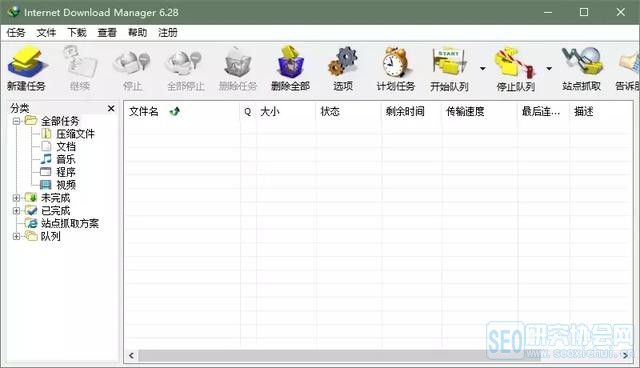
Task: Expand the 队列 tree node
Action: coord(16,236)
